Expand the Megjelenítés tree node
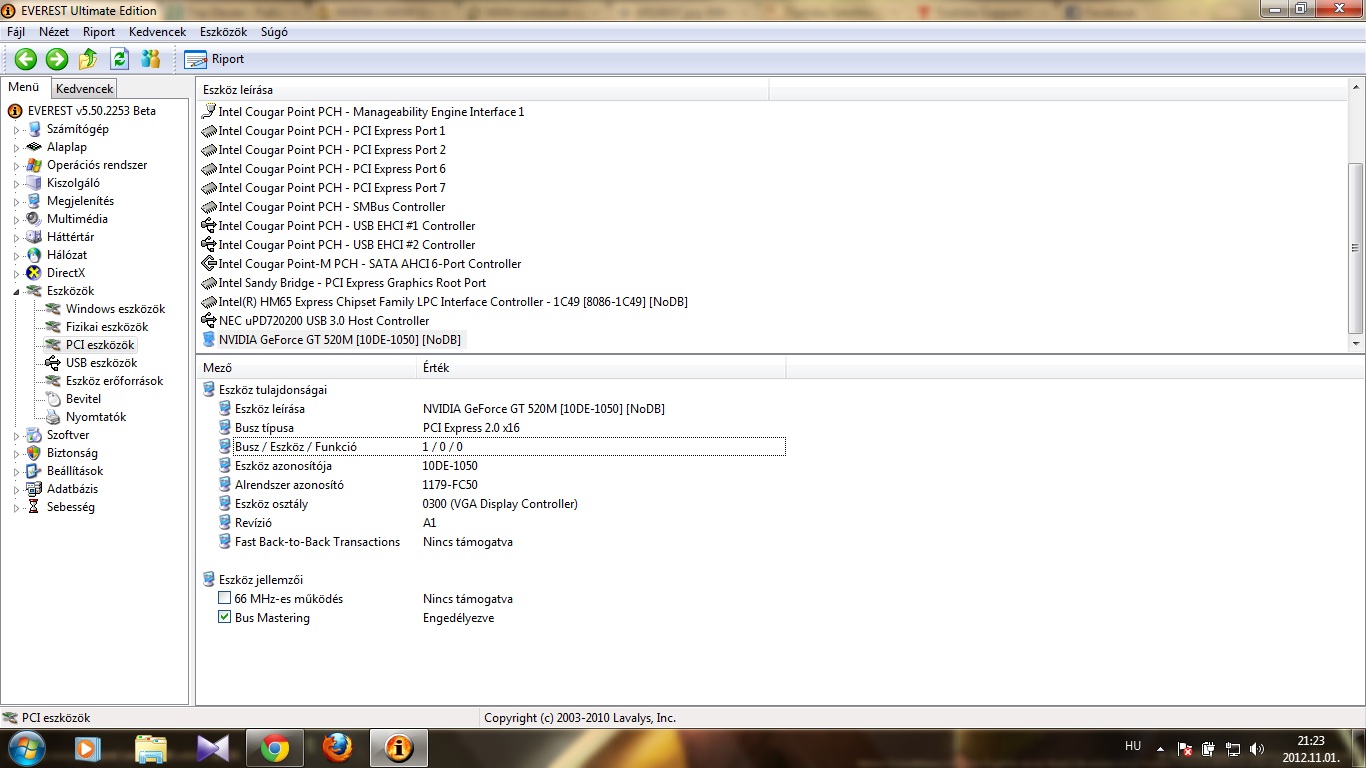The image size is (1366, 768). click(x=16, y=201)
